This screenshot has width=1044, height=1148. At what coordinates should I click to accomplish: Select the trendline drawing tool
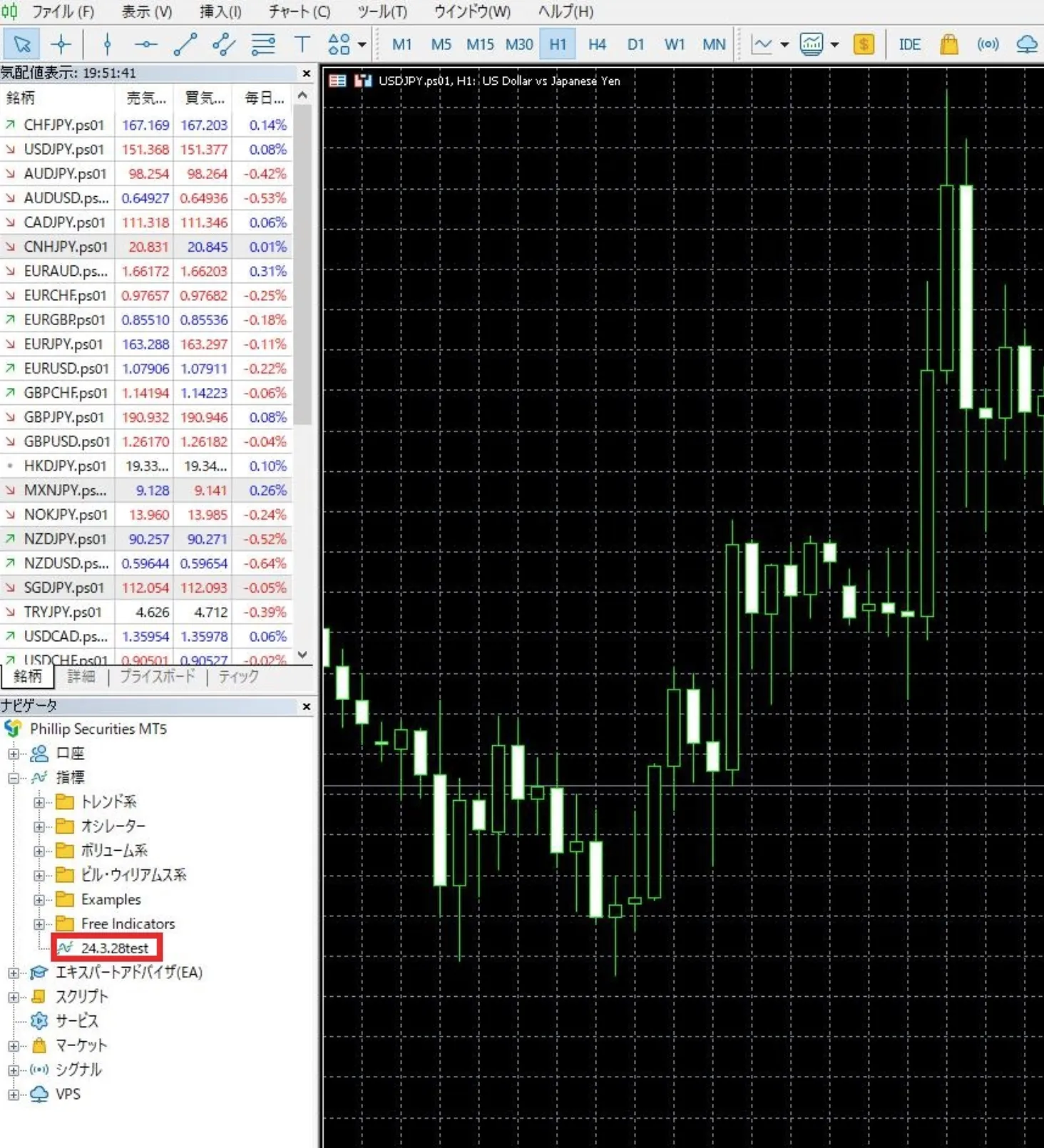pyautogui.click(x=185, y=44)
